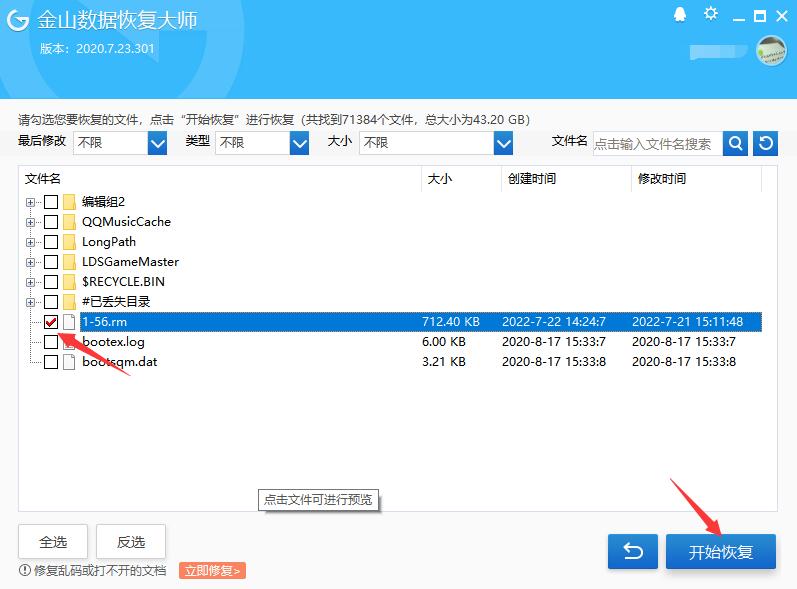The height and width of the screenshot is (589, 797).
Task: Click the file name search field
Action: (658, 144)
